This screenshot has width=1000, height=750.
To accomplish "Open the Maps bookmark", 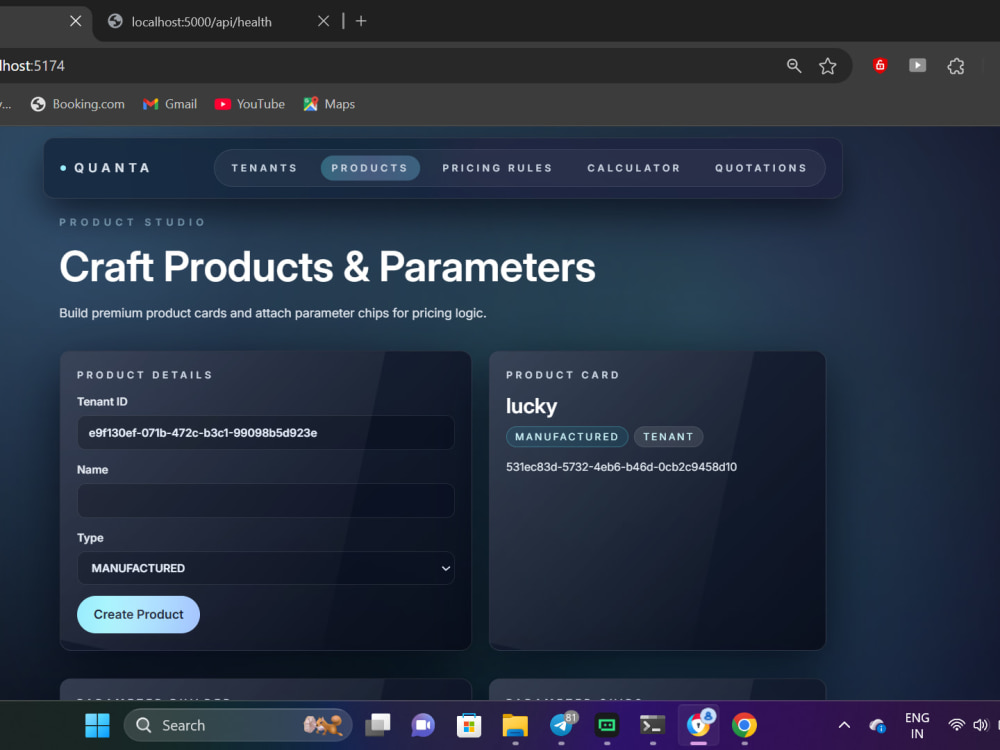I will coord(329,104).
